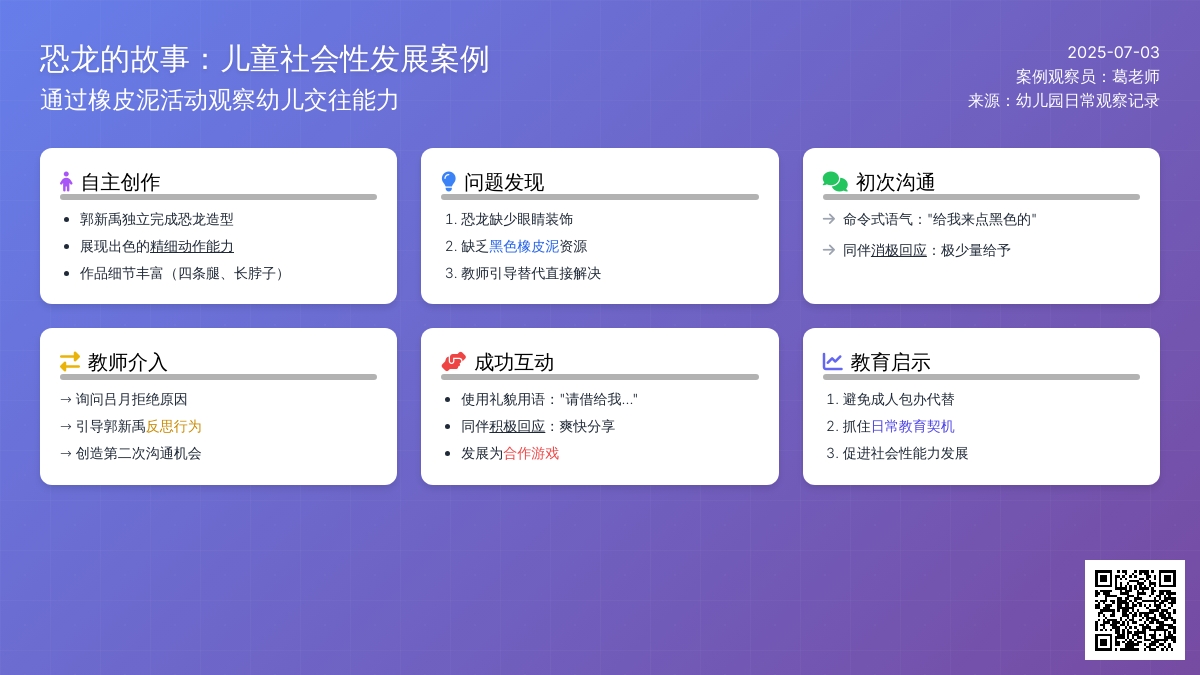Click the child icon beside 自主创作

pos(66,182)
